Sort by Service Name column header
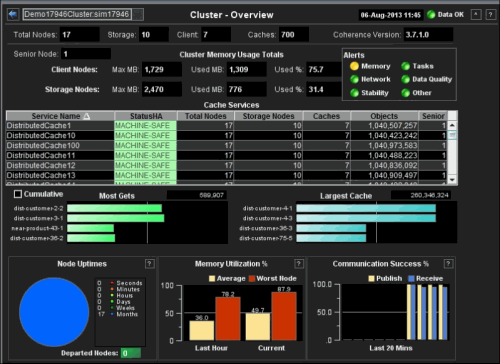 [x=60, y=116]
